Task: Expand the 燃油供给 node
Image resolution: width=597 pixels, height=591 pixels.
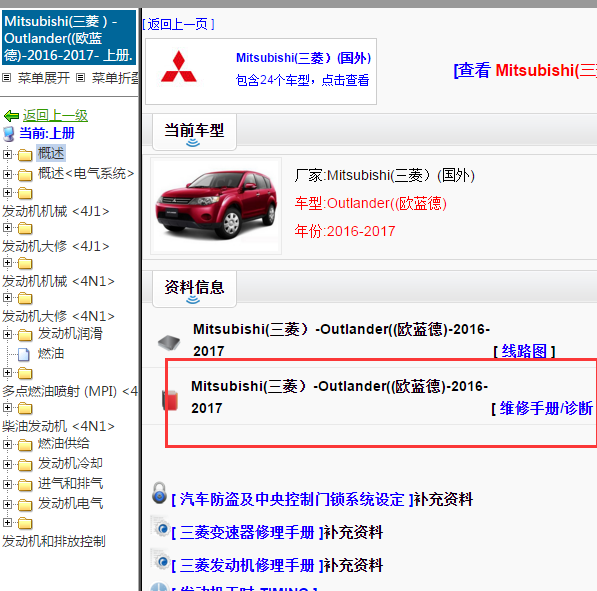Action: click(x=7, y=444)
